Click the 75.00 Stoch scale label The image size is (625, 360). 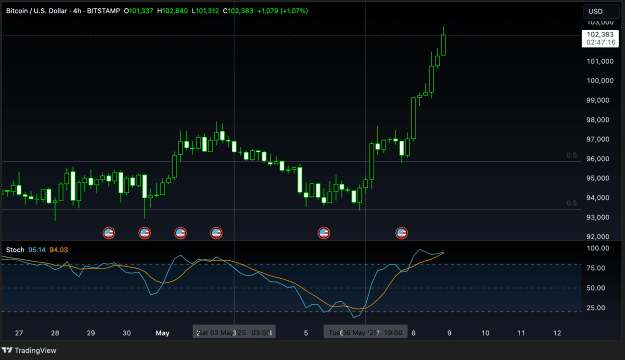pos(596,268)
